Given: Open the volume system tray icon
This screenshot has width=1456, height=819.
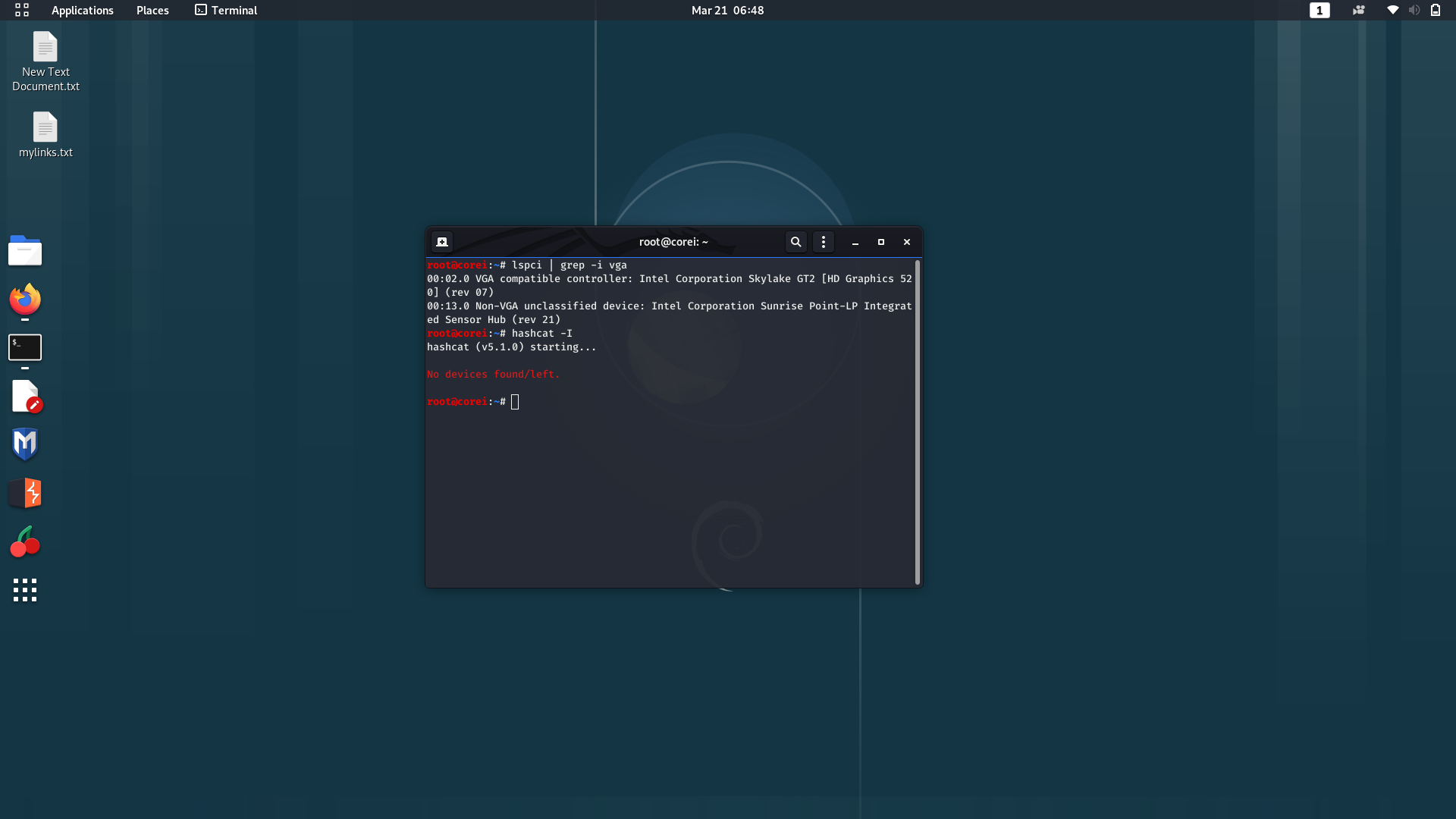Looking at the screenshot, I should [1414, 10].
